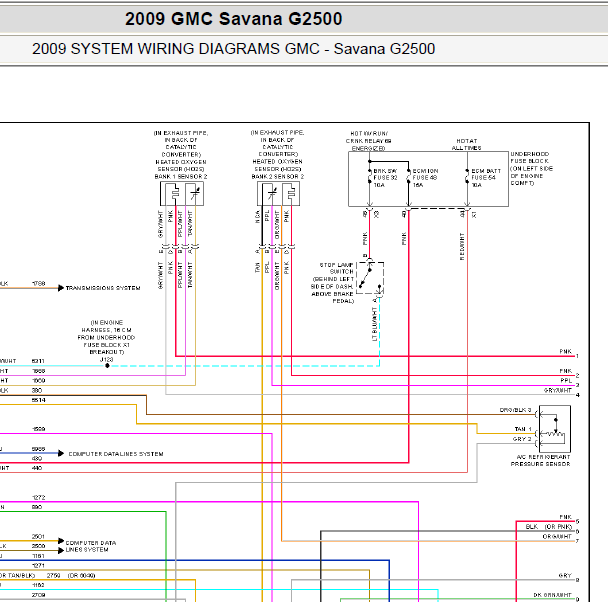The image size is (608, 602).
Task: Click the 'PNK' label at connection 1
Action: 566,352
